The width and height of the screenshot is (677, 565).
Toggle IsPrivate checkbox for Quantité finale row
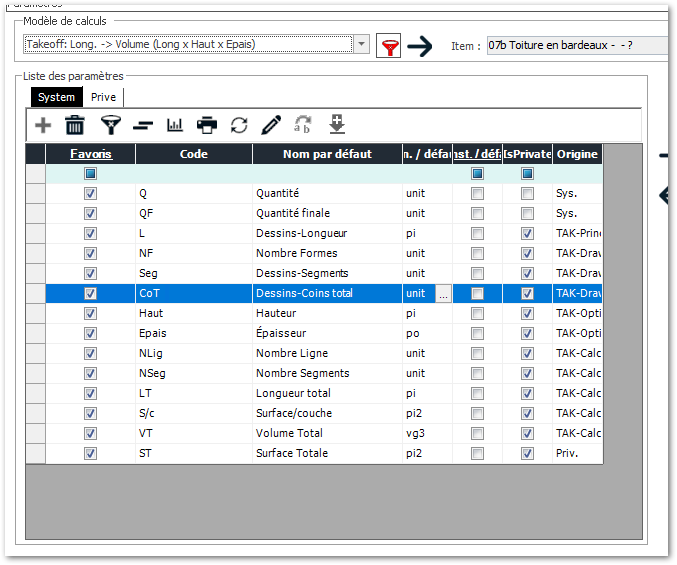coord(527,213)
